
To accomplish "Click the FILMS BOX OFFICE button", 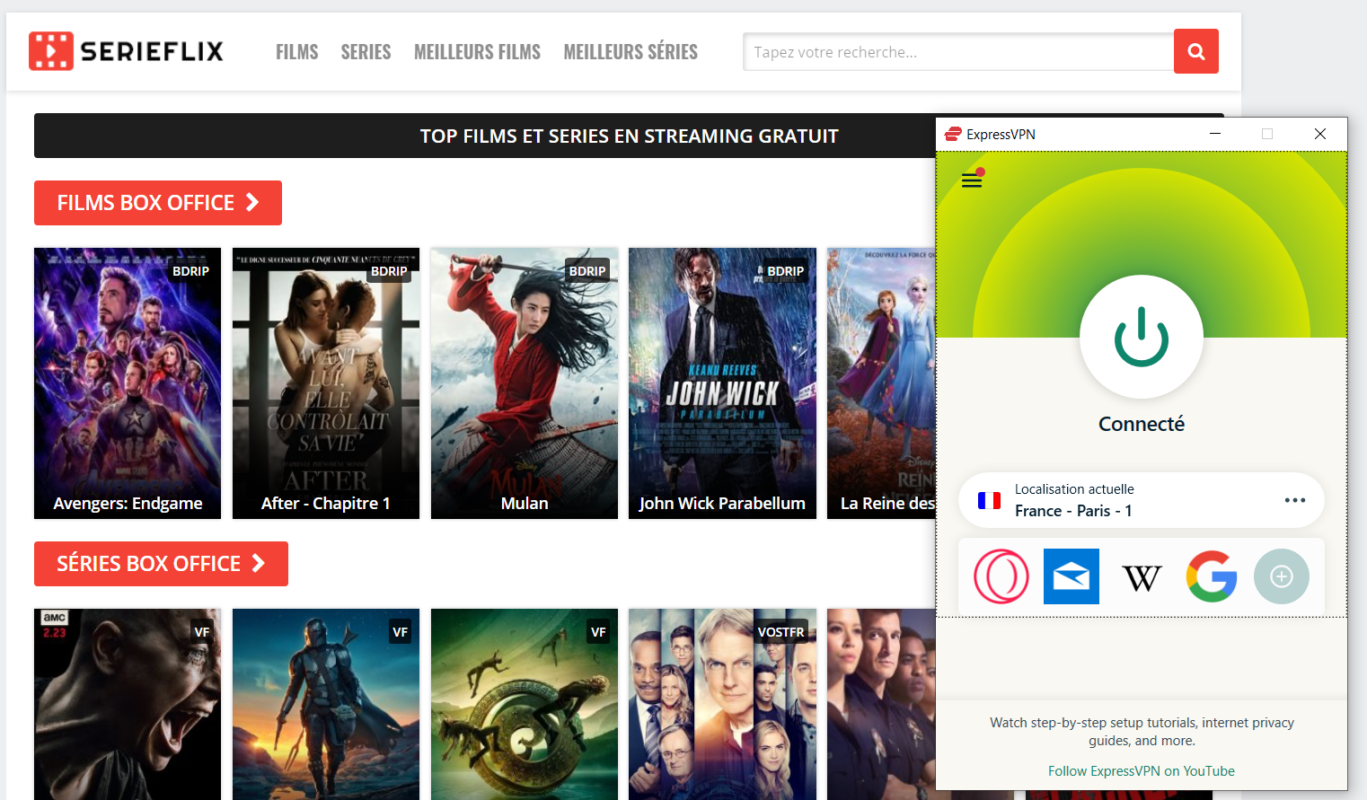I will [x=158, y=203].
